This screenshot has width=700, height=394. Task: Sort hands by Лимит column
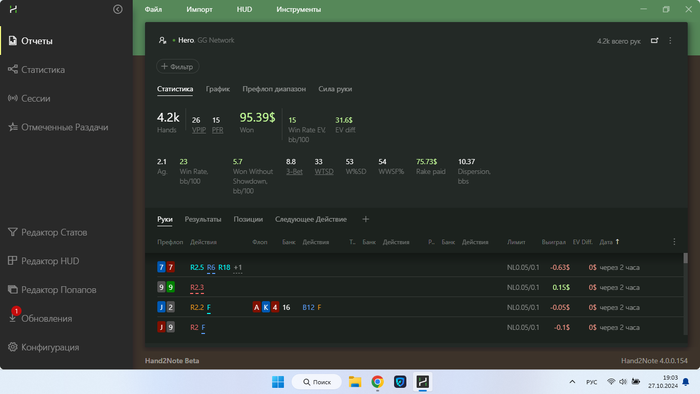pos(516,242)
